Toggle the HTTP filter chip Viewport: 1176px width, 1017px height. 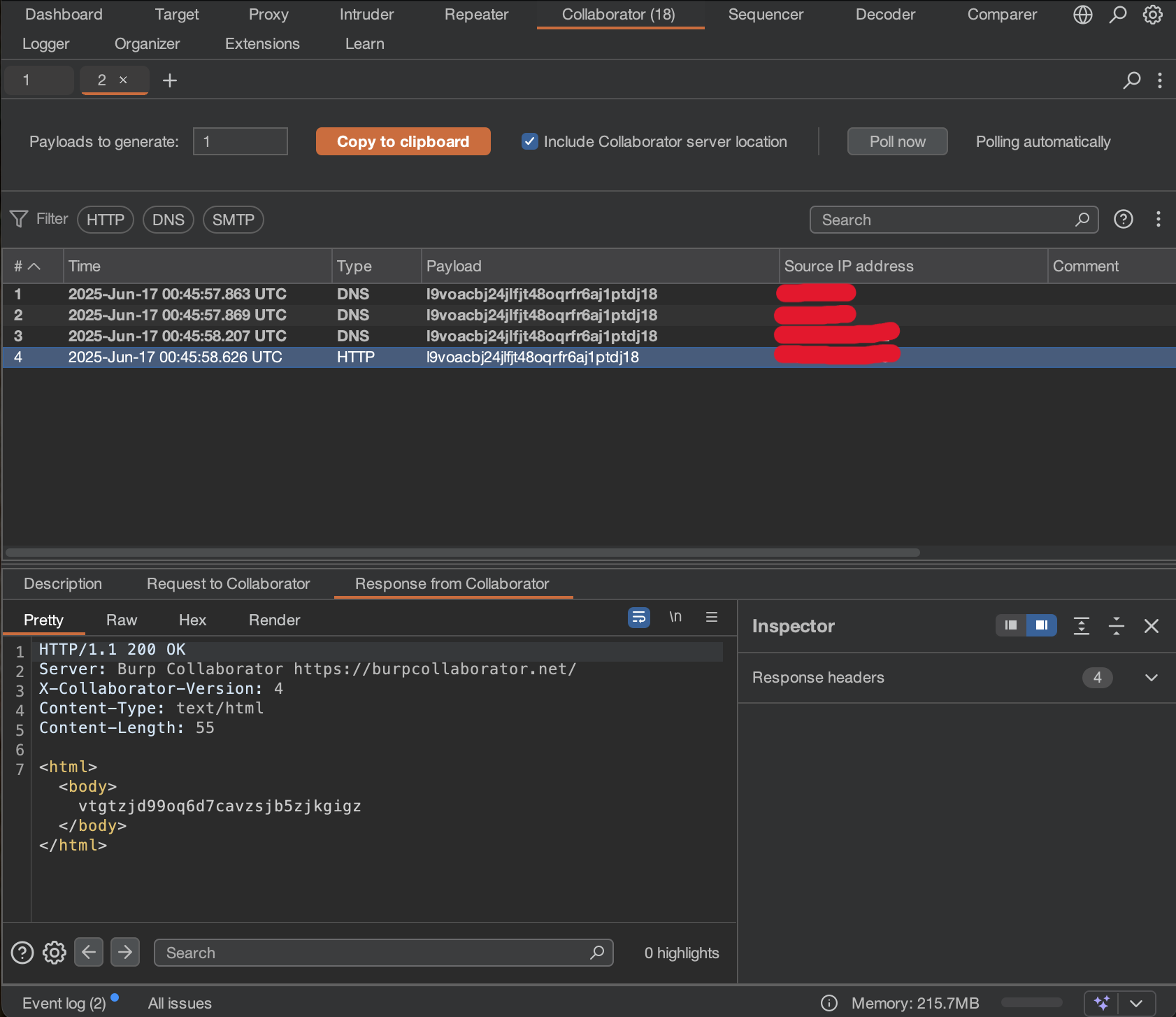pyautogui.click(x=106, y=220)
